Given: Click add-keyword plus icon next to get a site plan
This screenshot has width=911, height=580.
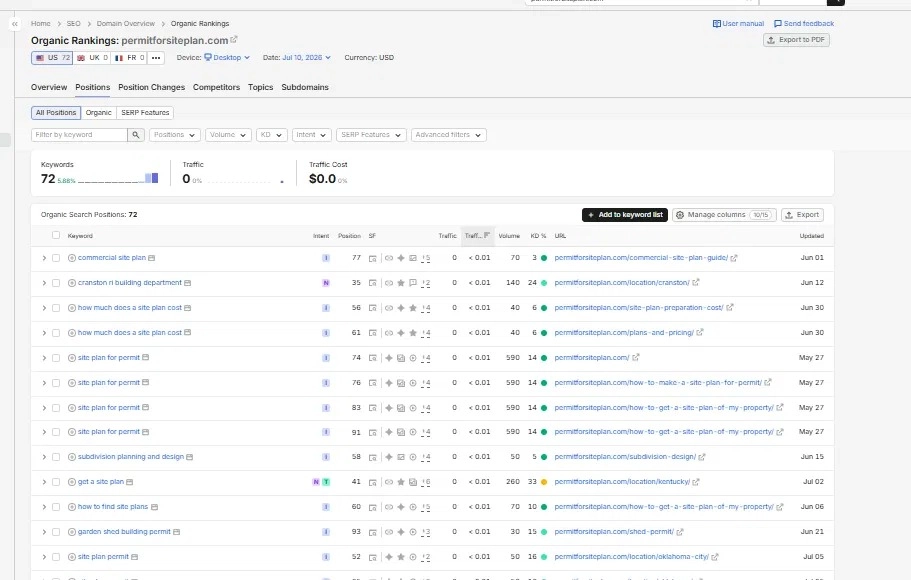Looking at the screenshot, I should [72, 482].
